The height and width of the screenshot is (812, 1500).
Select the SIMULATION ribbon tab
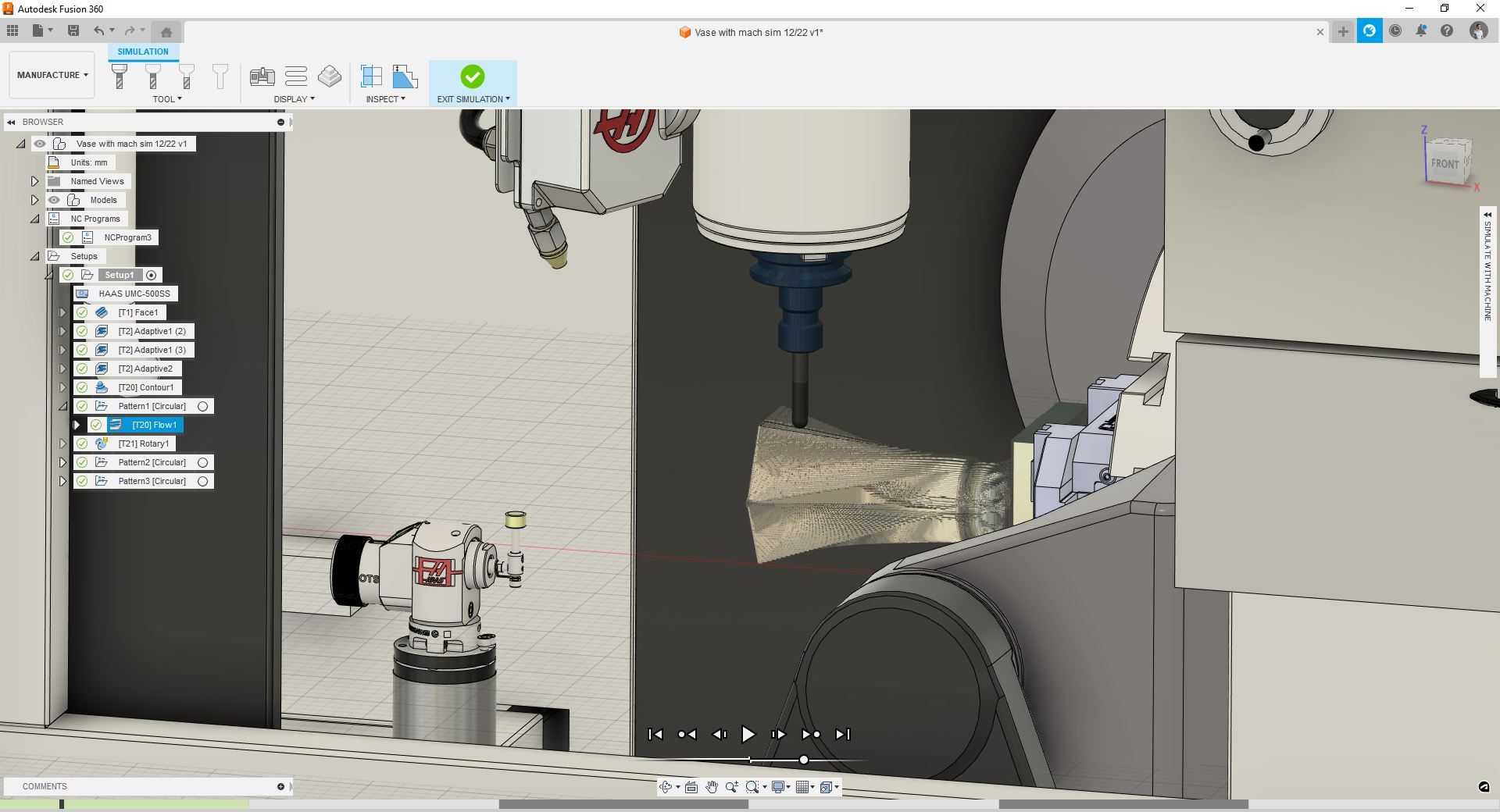point(143,52)
